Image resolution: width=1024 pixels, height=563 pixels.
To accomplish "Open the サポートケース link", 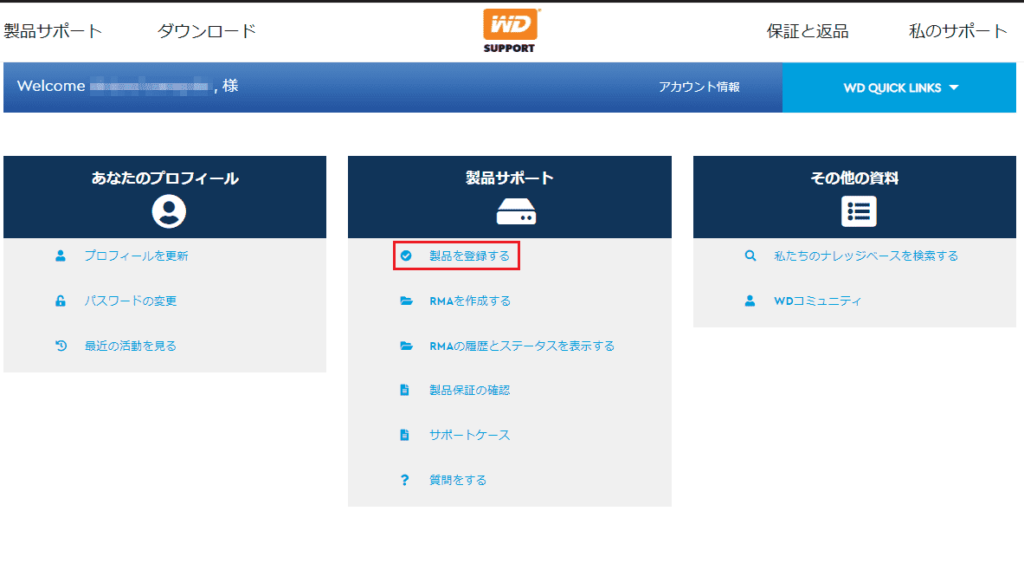I will pos(470,434).
